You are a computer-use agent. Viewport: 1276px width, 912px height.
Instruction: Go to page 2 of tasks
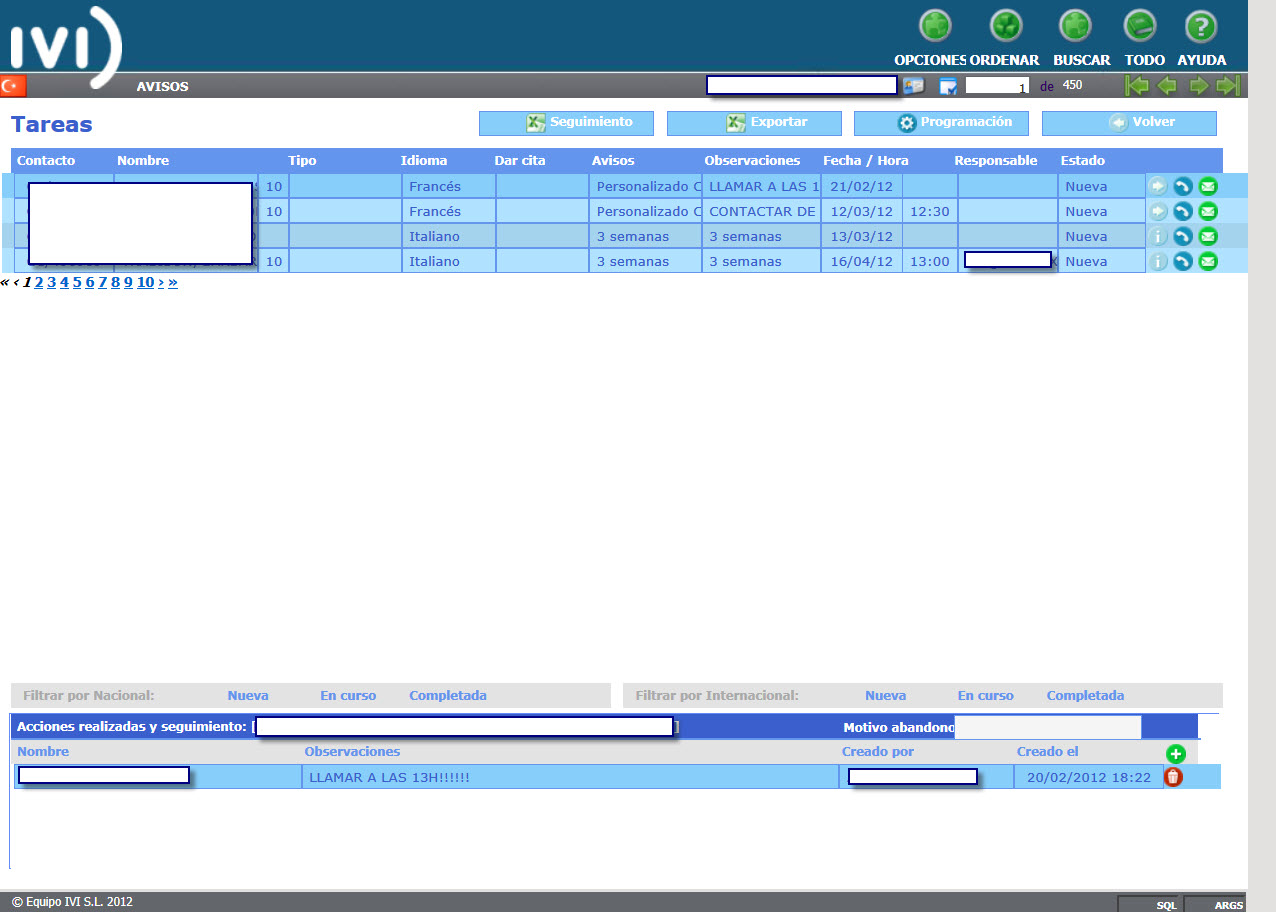(x=38, y=282)
